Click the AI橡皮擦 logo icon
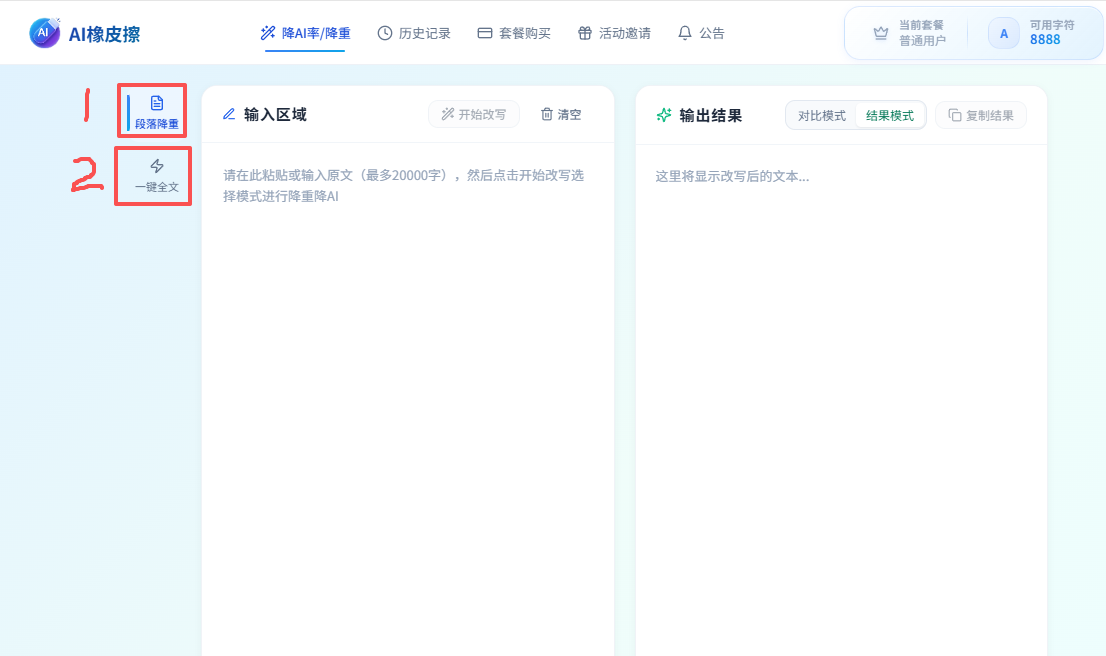1106x656 pixels. point(44,33)
